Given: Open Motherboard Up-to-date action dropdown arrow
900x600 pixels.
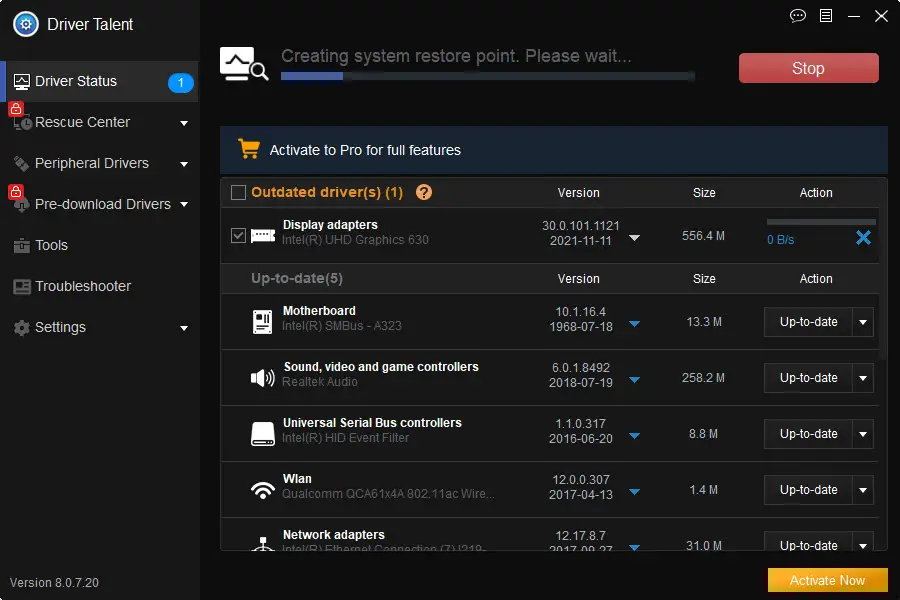Looking at the screenshot, I should (863, 322).
